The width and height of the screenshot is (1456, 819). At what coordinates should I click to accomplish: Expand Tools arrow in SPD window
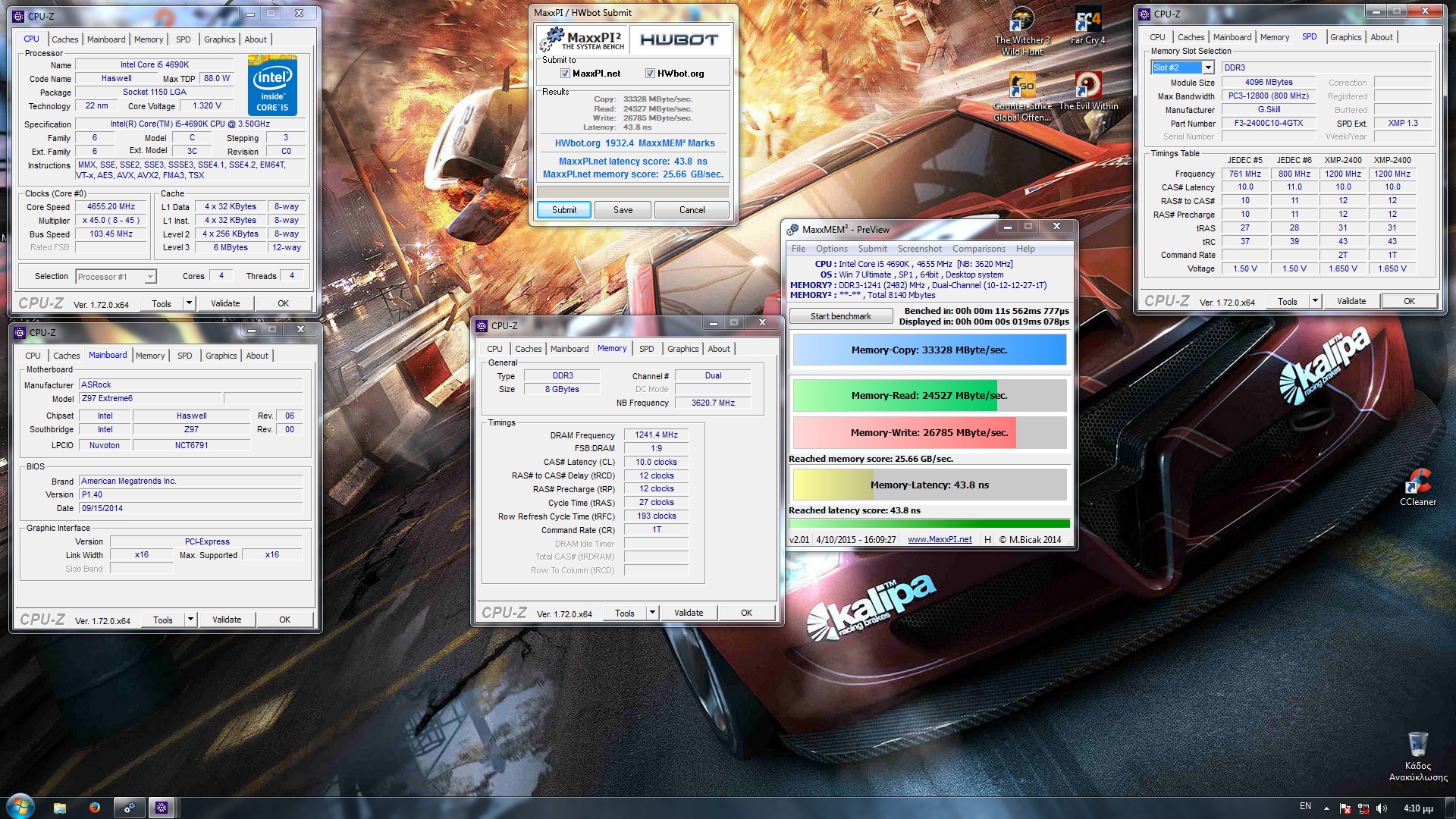pos(1315,301)
